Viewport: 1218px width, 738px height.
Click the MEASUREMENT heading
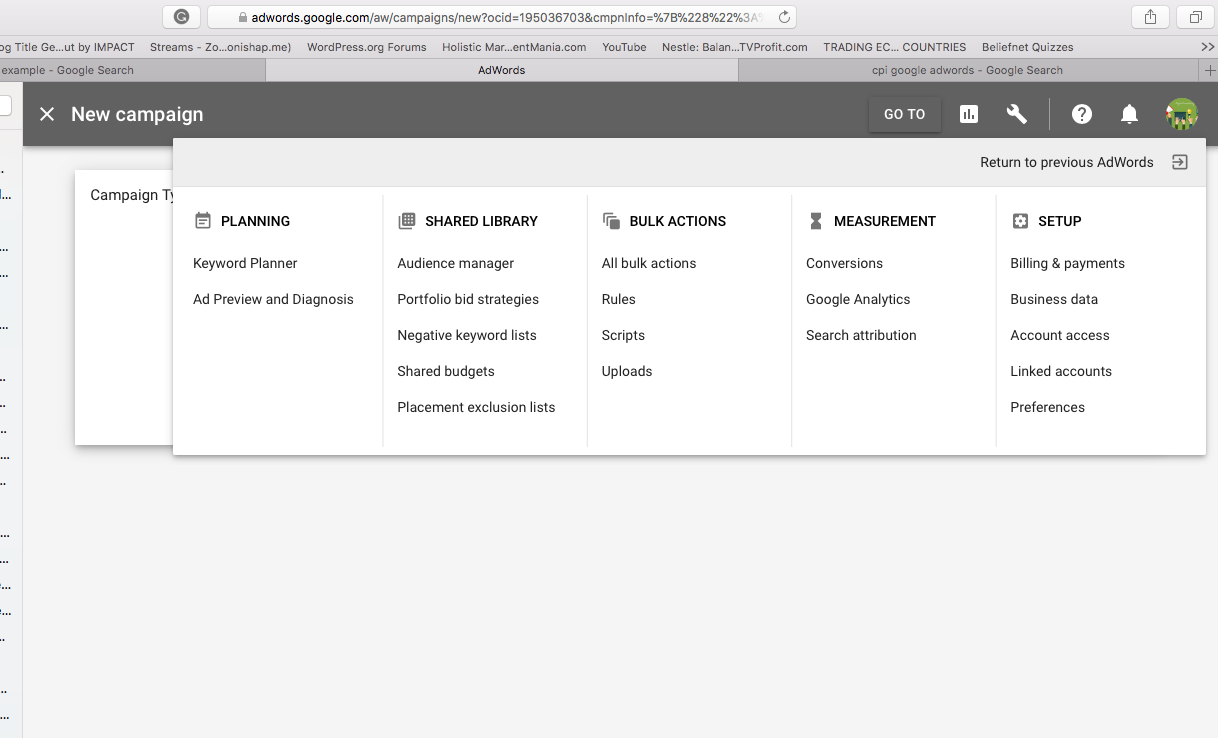tap(885, 221)
